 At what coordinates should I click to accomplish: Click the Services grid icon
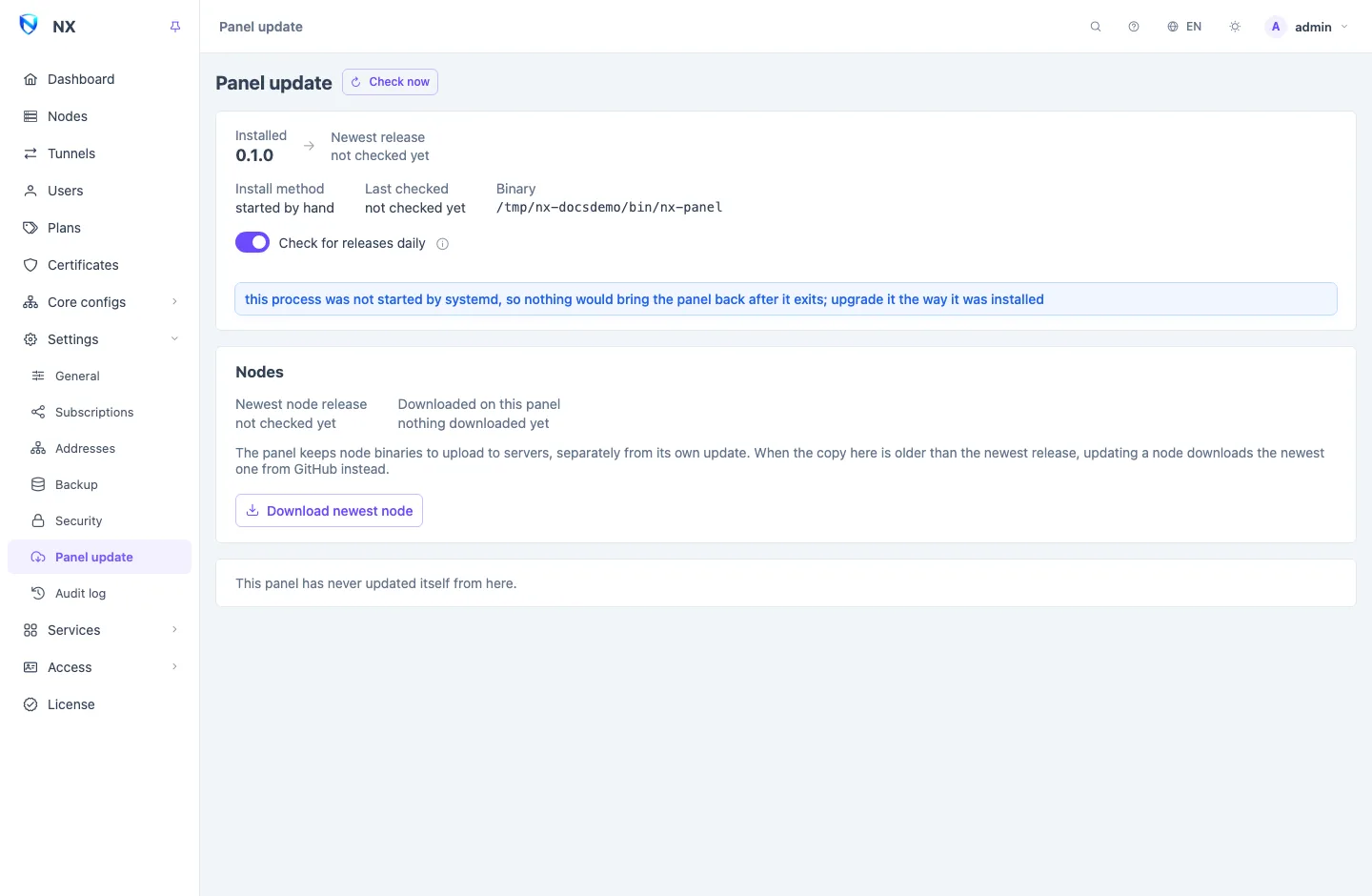point(30,630)
